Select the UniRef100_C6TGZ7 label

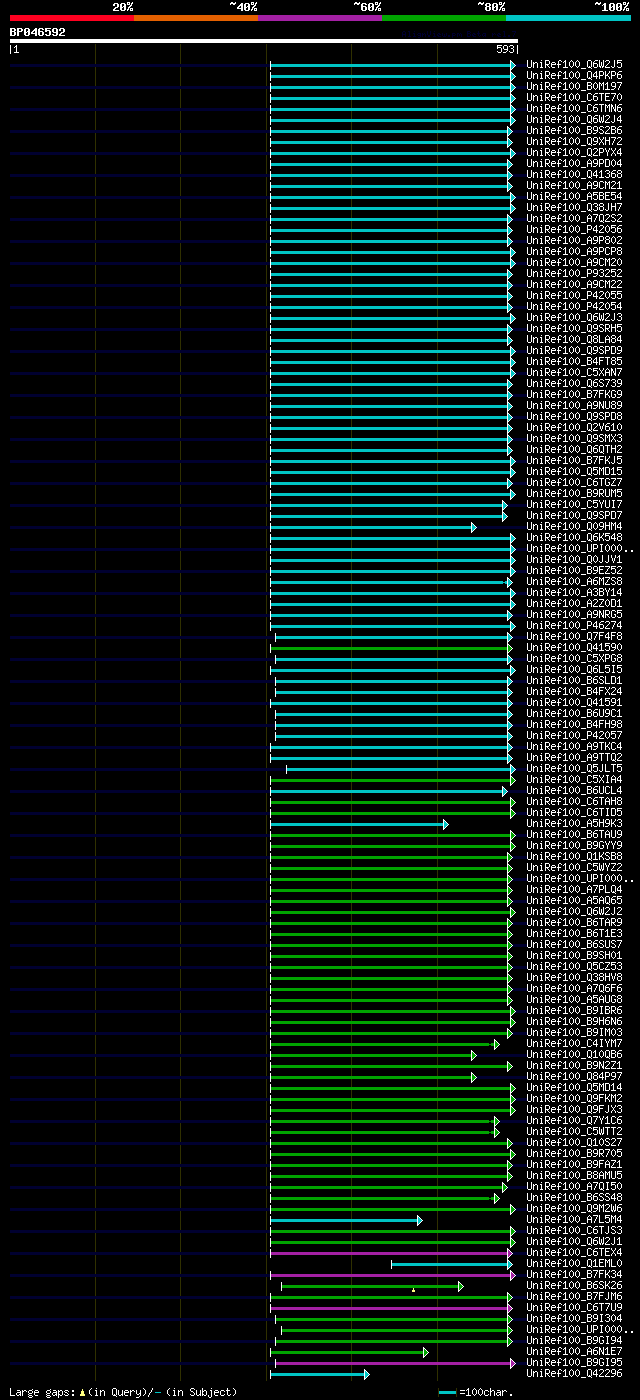(574, 482)
